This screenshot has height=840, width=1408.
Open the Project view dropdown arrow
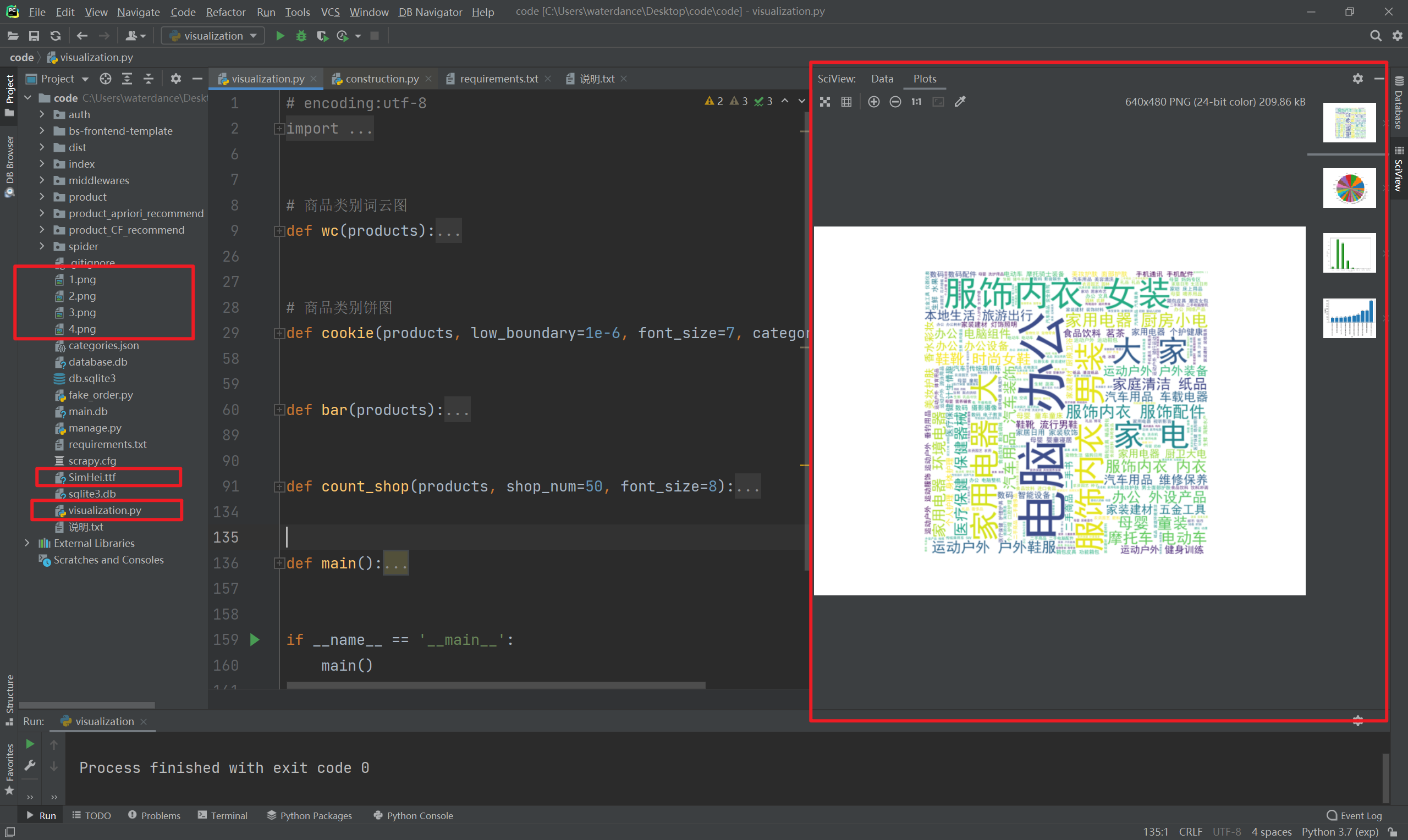coord(85,79)
